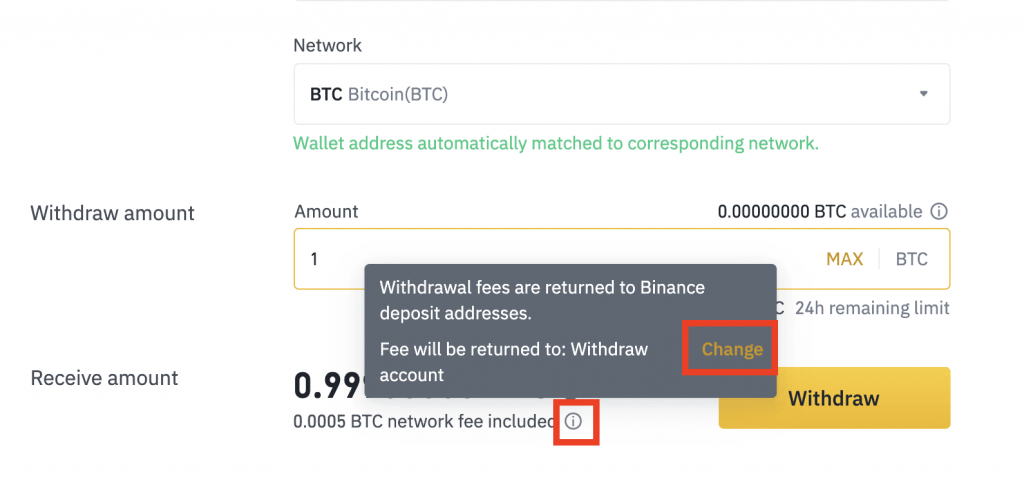
Task: Expand the Network dropdown arrow
Action: [x=923, y=93]
